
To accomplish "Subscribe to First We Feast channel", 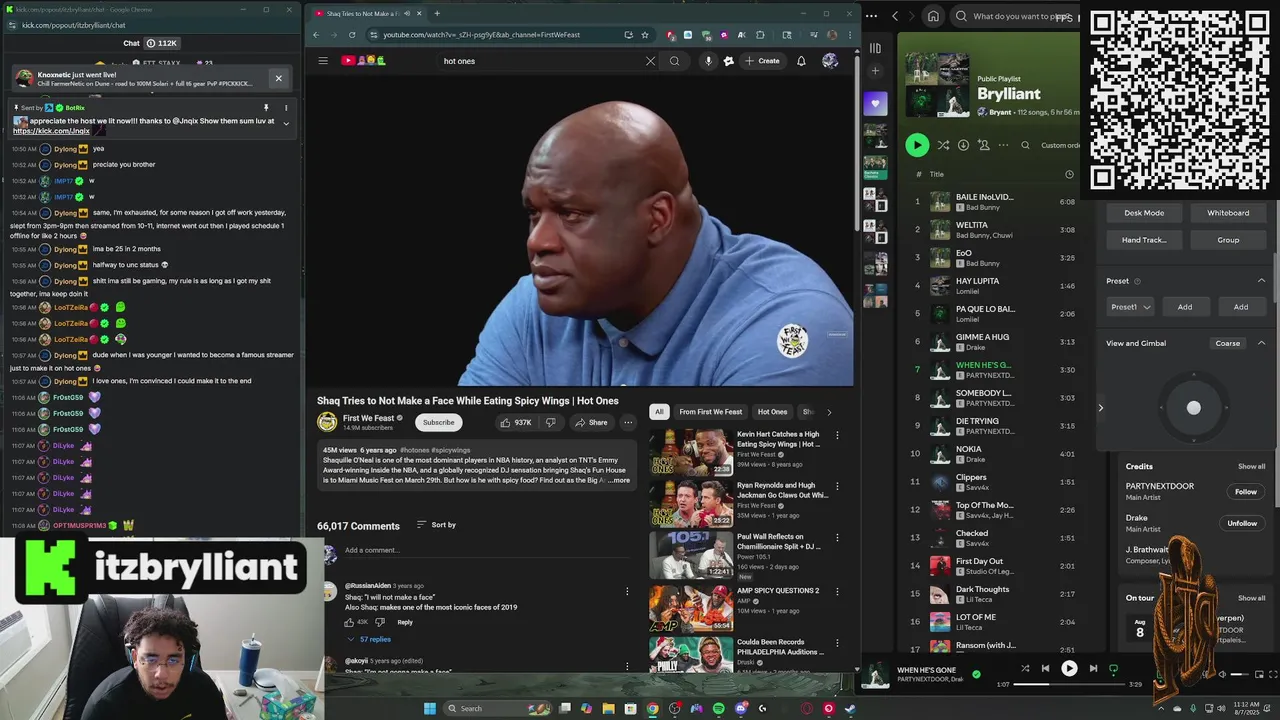I will (438, 422).
